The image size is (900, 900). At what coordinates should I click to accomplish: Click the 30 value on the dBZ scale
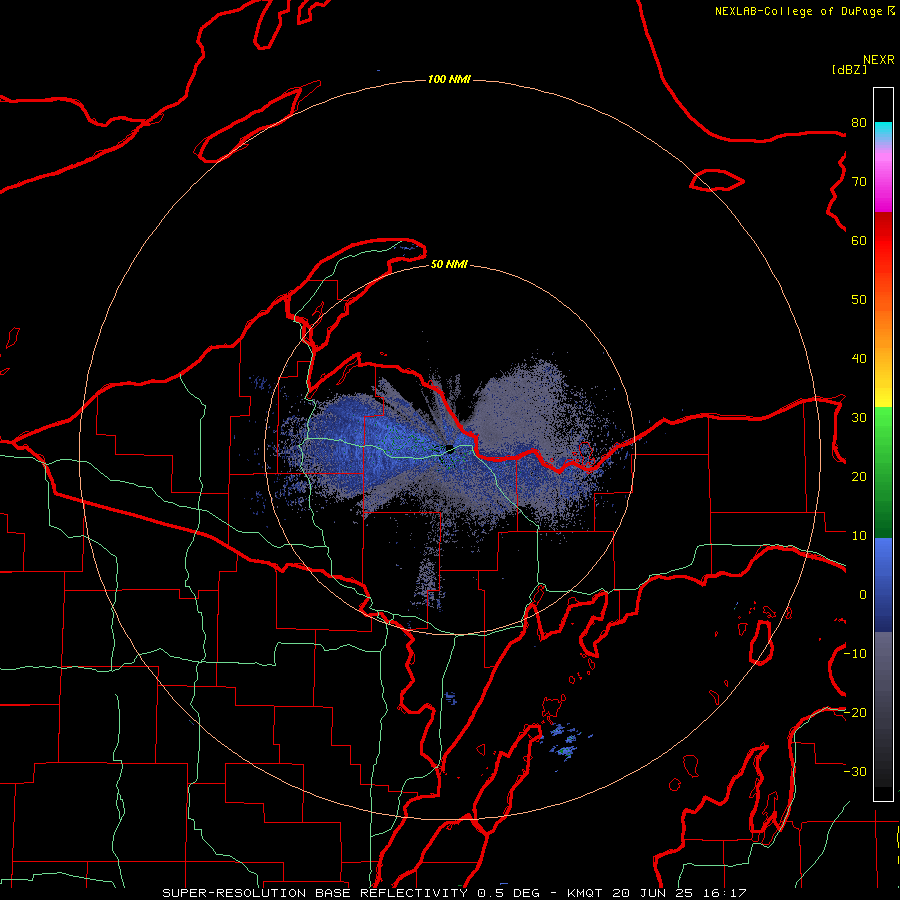tap(859, 418)
